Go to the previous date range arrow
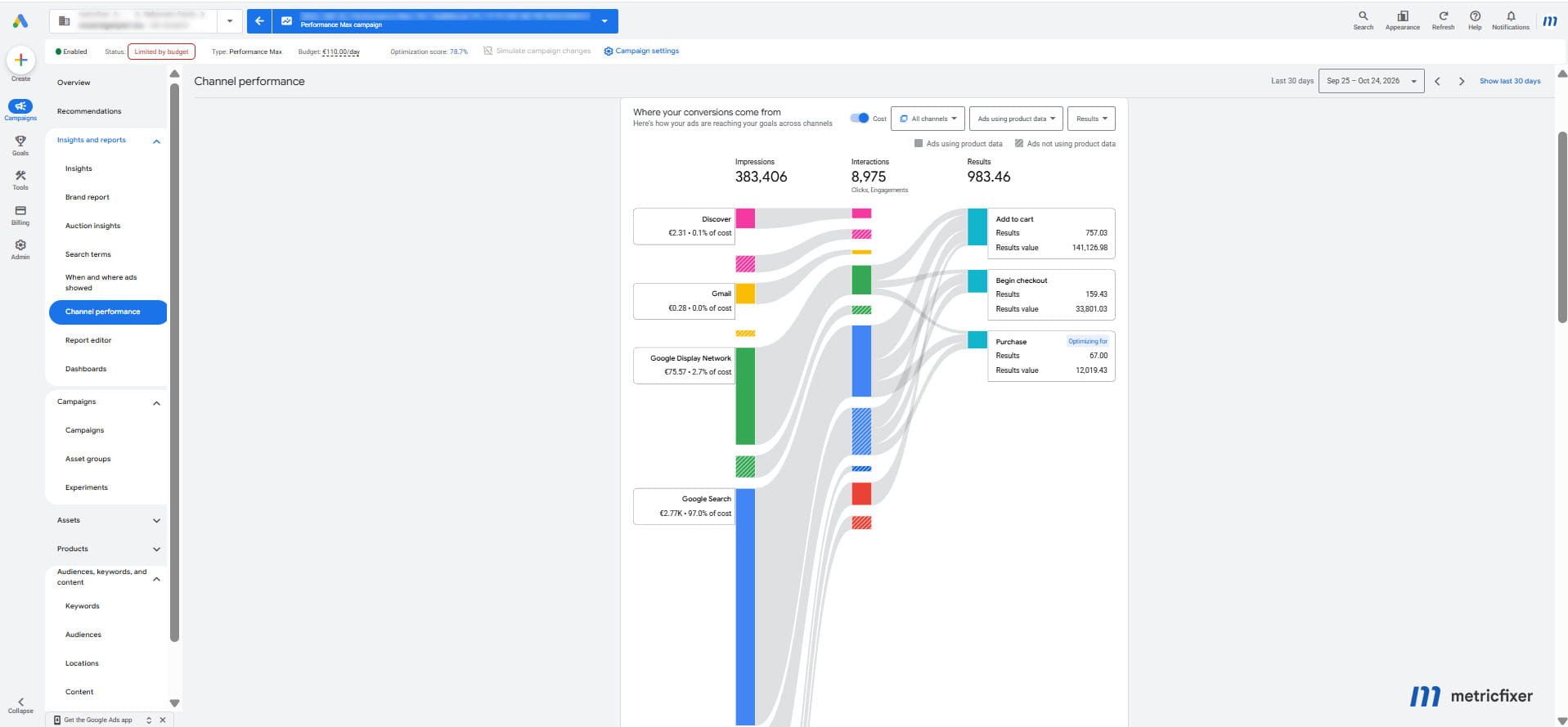This screenshot has width=1568, height=727. [1437, 81]
